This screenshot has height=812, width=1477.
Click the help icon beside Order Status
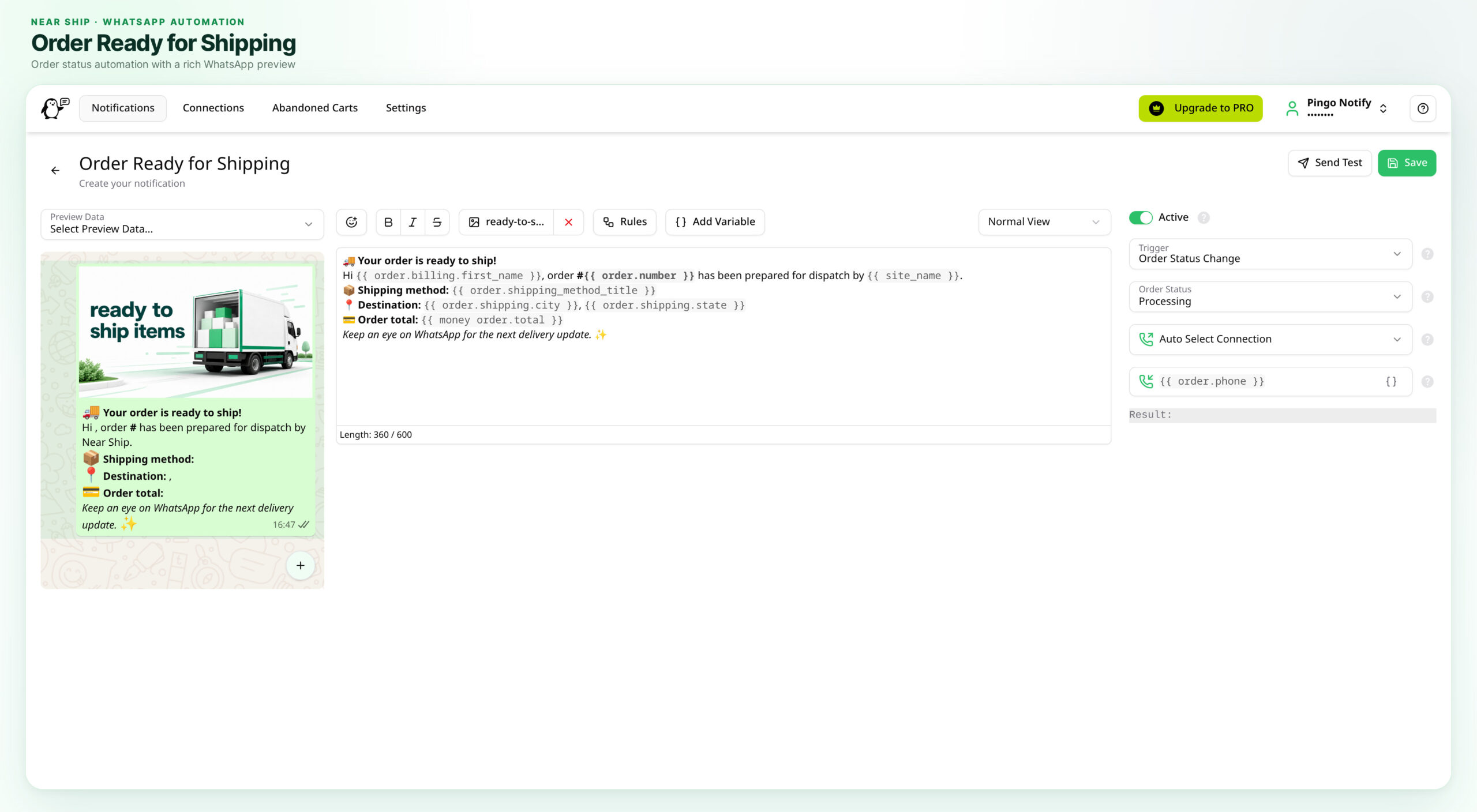point(1427,297)
